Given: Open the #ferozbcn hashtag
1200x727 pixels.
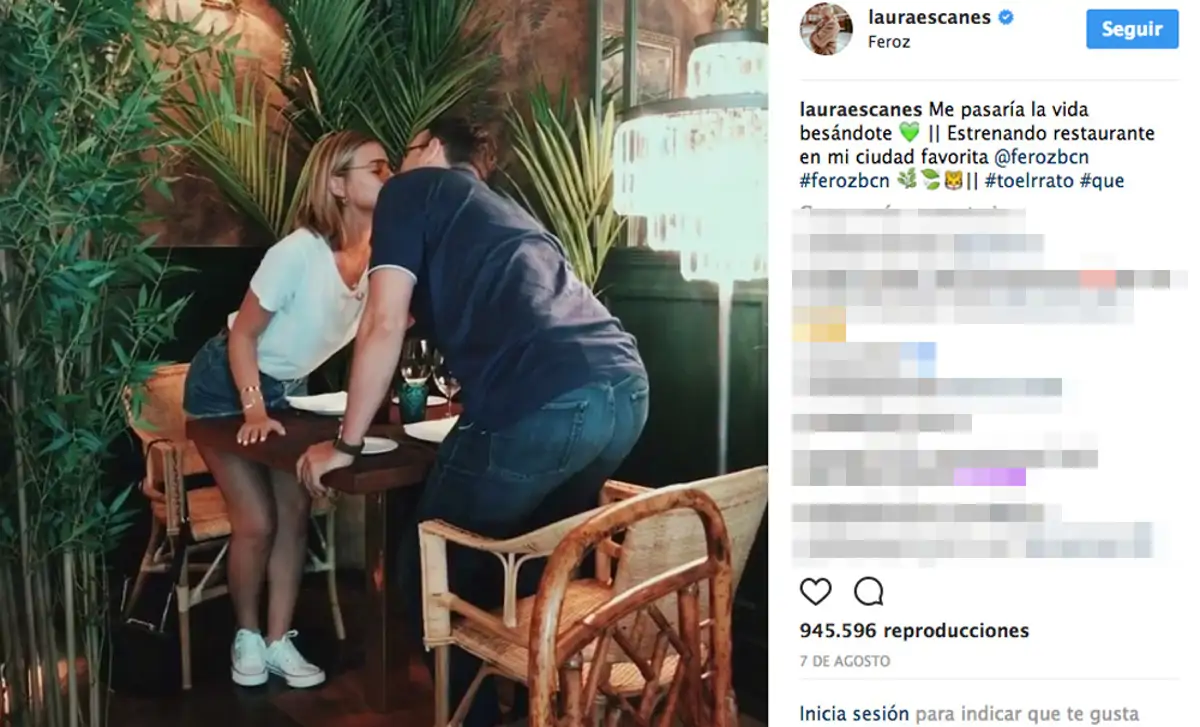Looking at the screenshot, I should tap(845, 181).
